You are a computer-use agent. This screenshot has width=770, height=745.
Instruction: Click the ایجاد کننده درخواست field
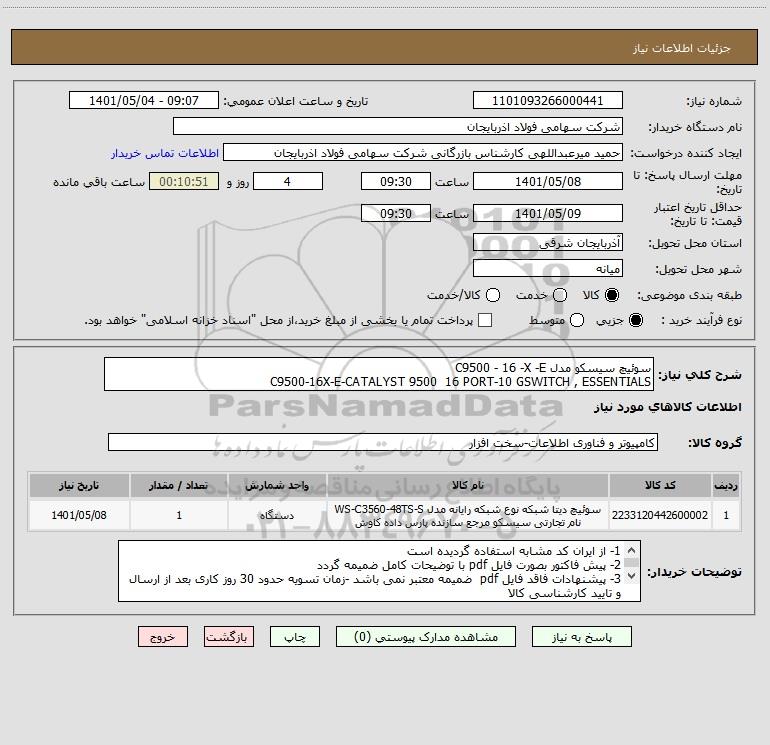click(x=423, y=152)
